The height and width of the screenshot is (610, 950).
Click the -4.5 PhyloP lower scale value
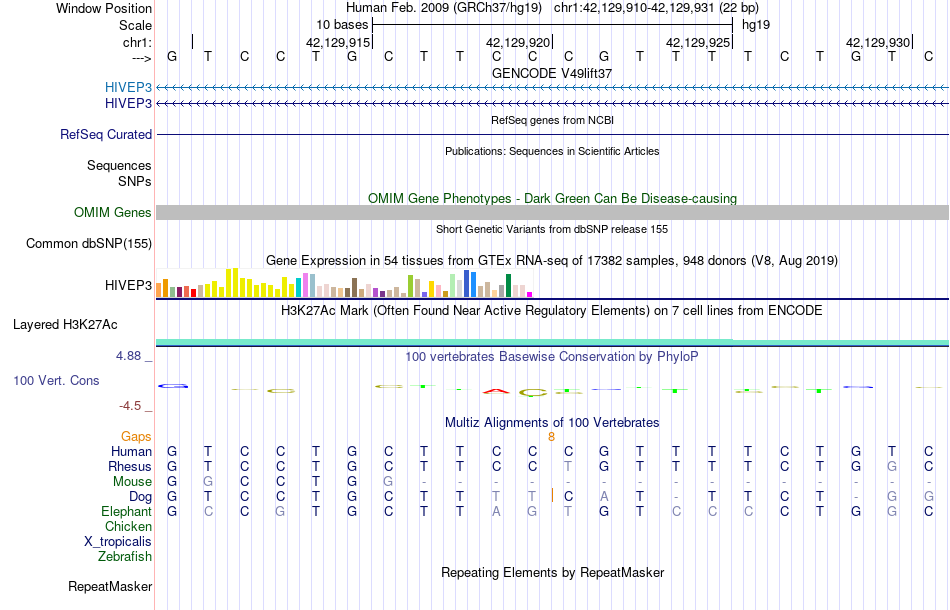point(130,406)
